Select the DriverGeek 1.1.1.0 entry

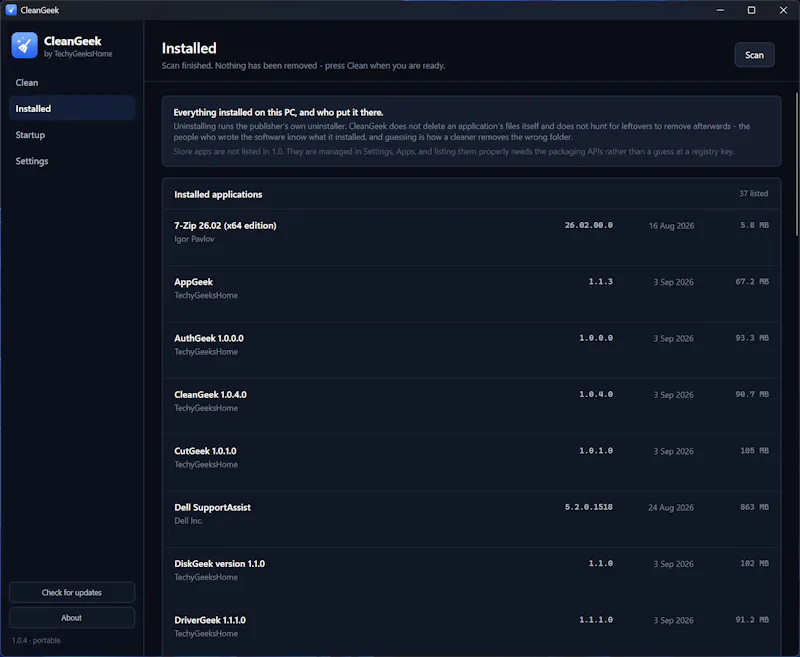click(x=471, y=630)
